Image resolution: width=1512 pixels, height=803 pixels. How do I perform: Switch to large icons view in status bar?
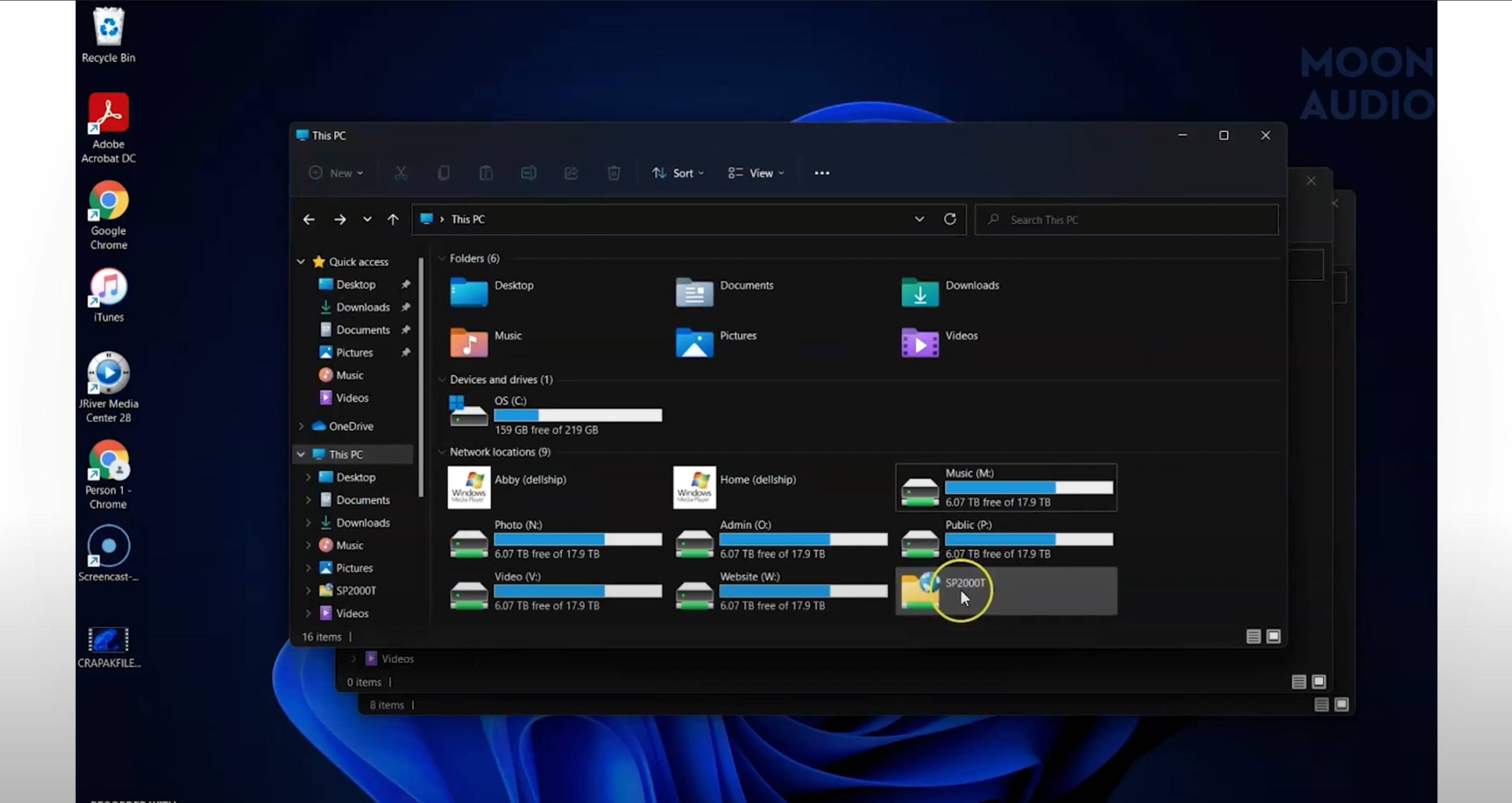tap(1273, 636)
